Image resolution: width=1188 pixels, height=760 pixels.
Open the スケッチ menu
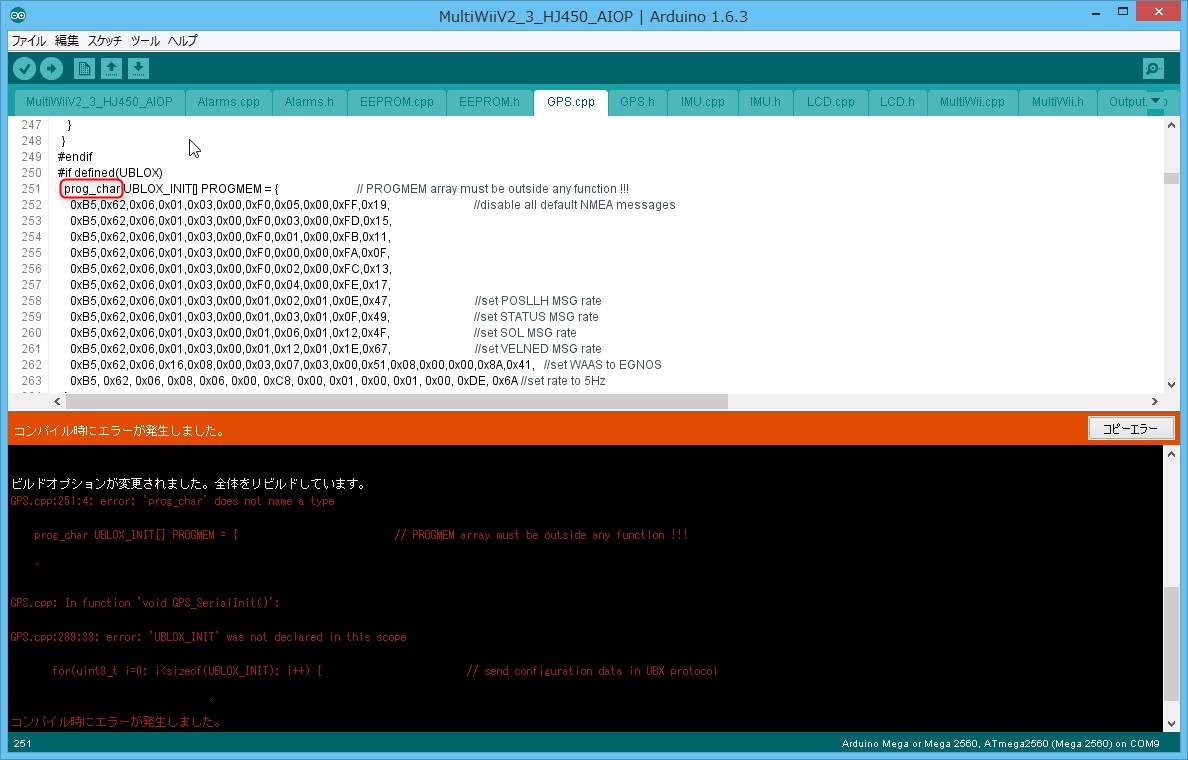(x=105, y=41)
